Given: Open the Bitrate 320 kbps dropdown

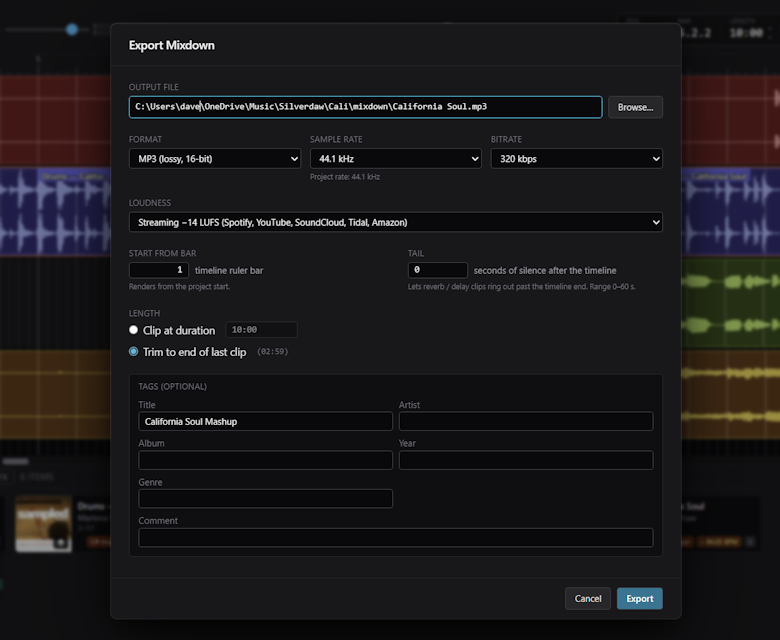Looking at the screenshot, I should (577, 159).
